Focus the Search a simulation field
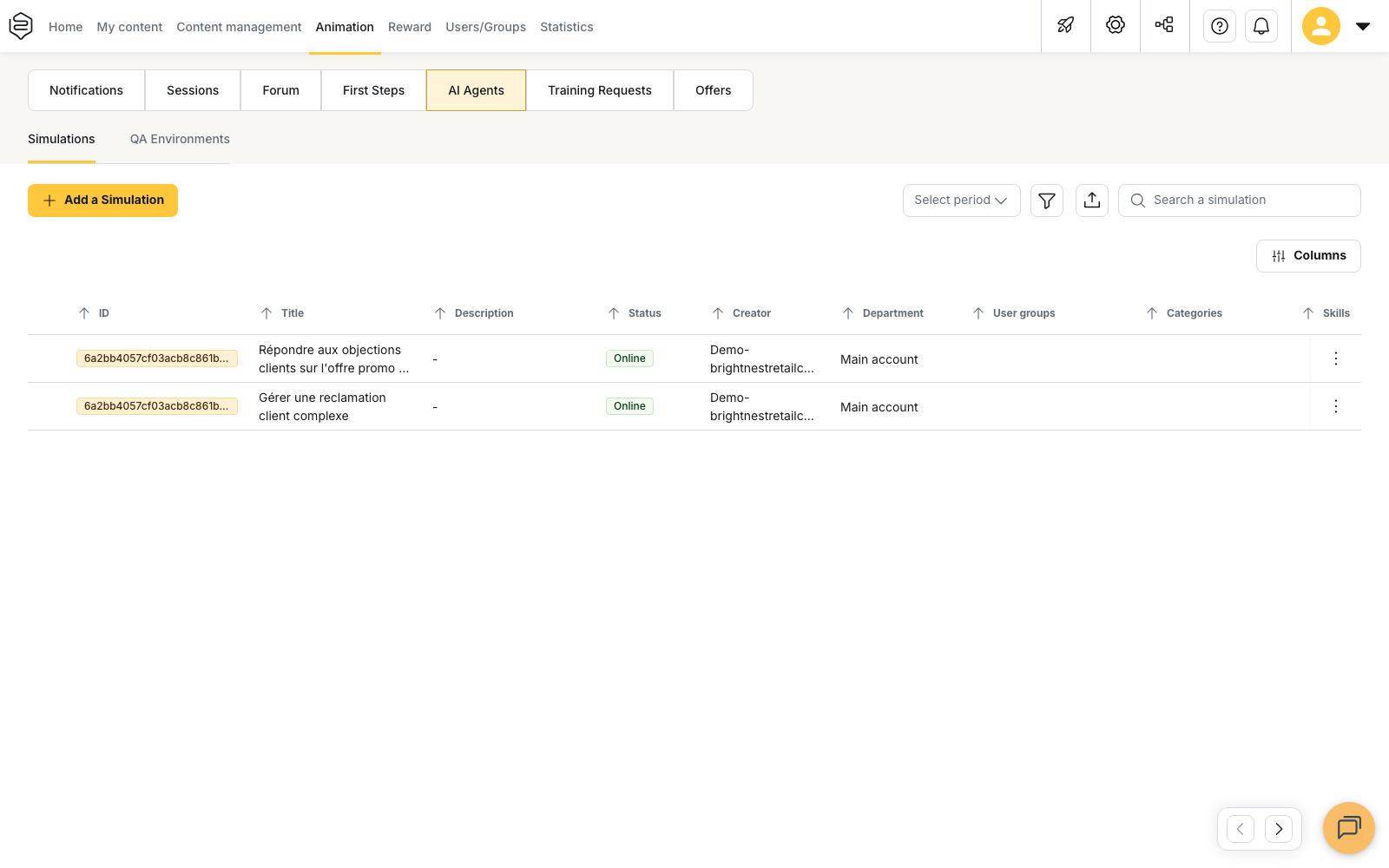 [x=1240, y=201]
